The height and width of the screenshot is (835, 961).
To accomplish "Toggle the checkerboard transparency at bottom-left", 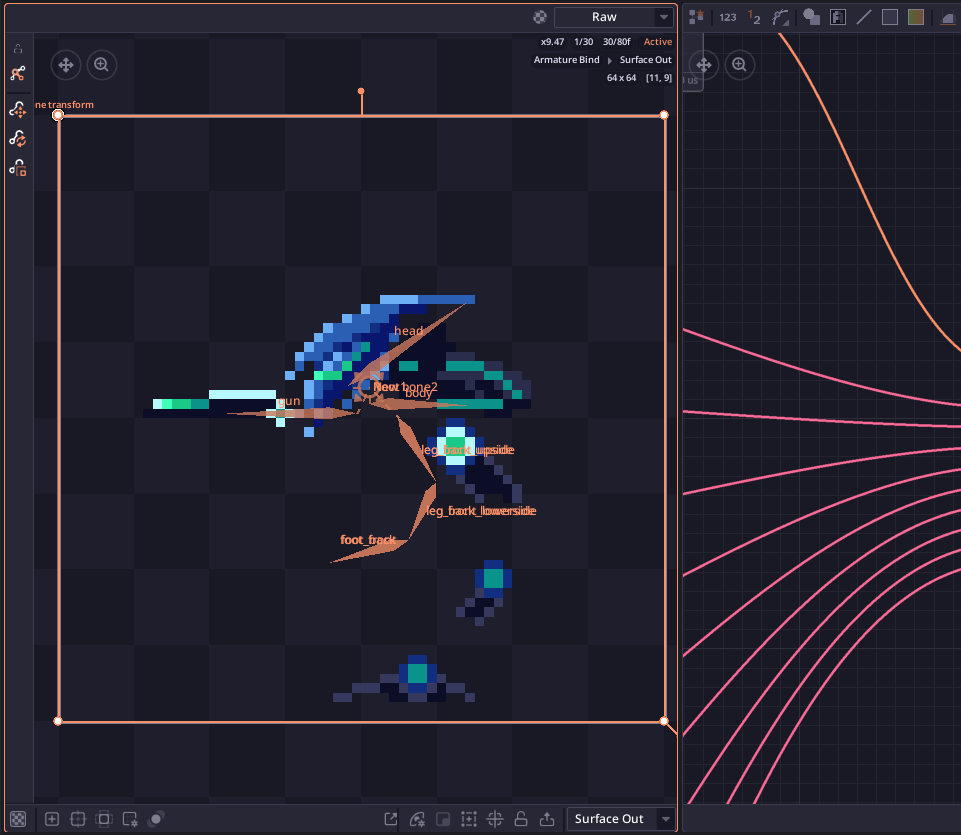I will click(x=18, y=818).
